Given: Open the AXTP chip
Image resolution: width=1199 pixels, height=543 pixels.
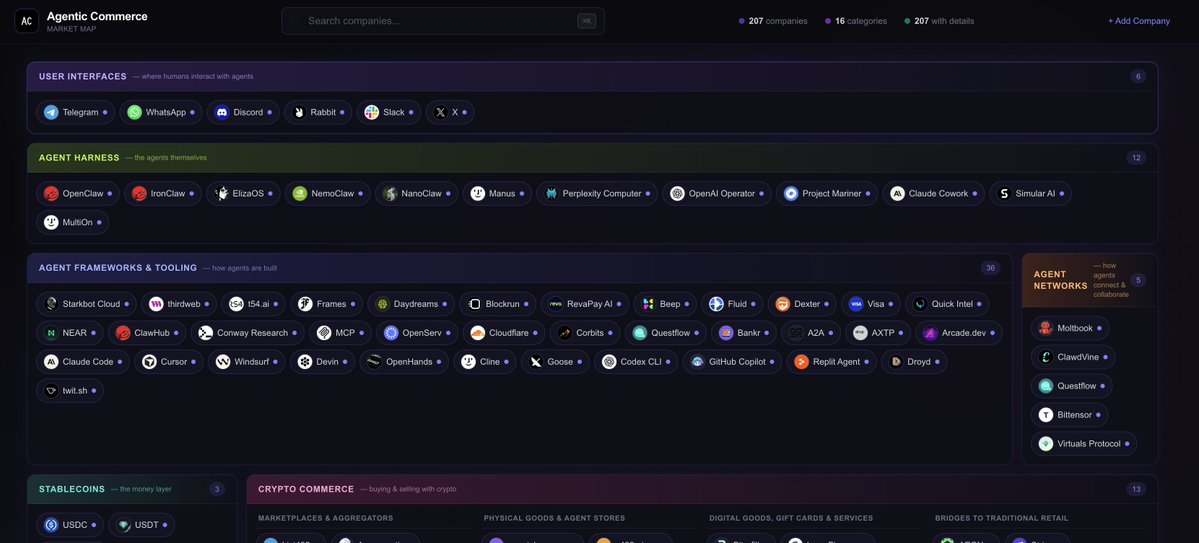Looking at the screenshot, I should pyautogui.click(x=878, y=333).
